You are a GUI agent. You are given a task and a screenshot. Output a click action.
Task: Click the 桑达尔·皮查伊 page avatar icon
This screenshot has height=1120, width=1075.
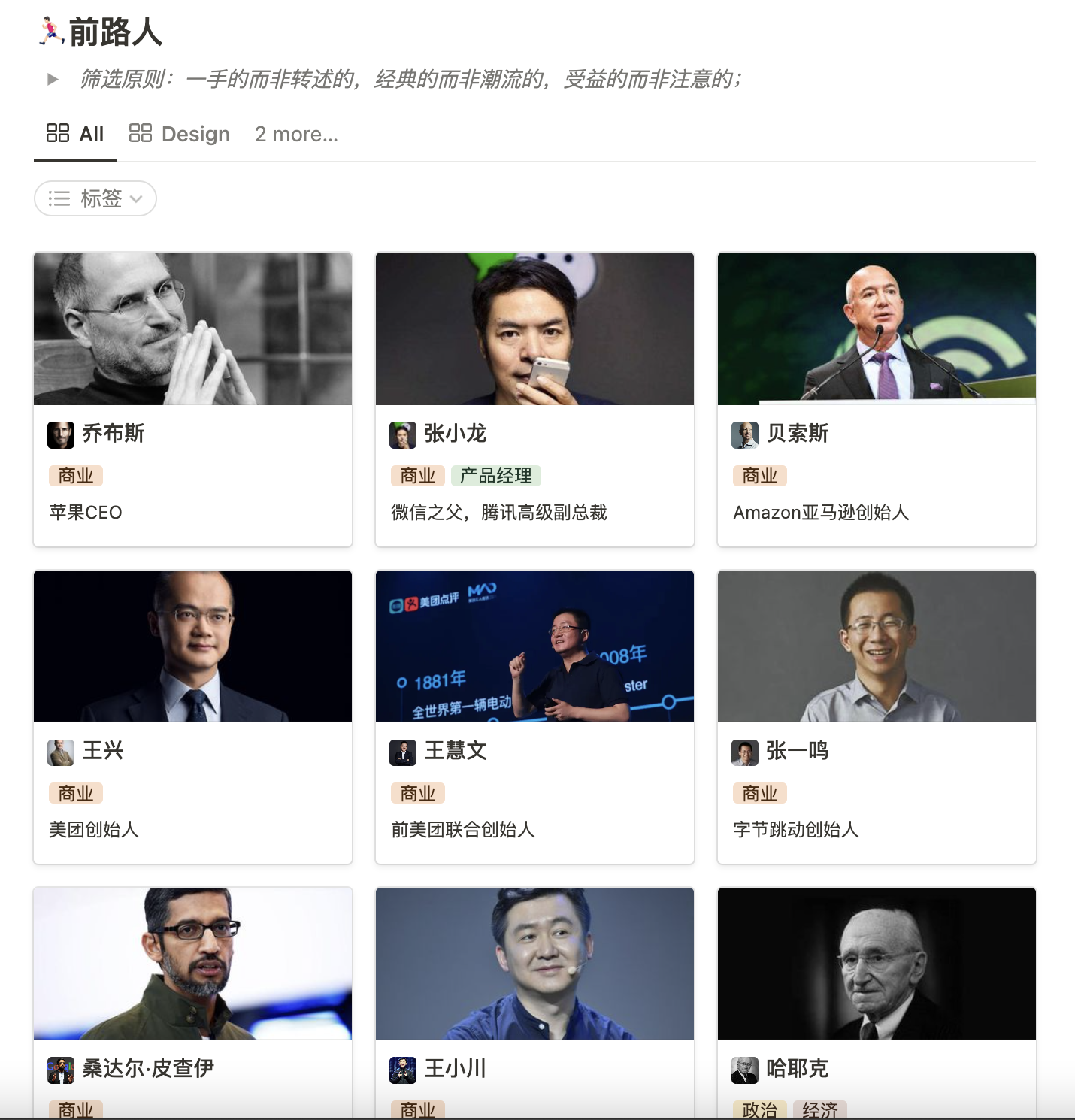61,1070
